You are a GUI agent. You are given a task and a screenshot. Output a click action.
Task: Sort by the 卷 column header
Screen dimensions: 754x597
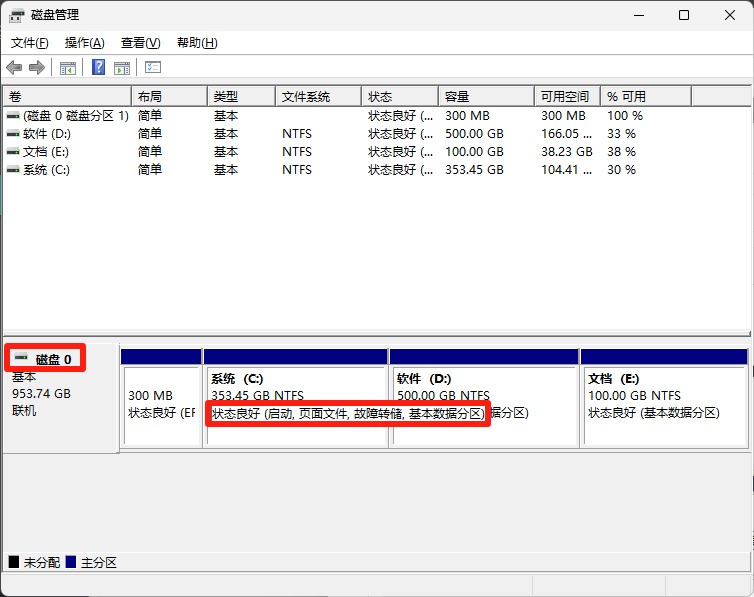(x=67, y=97)
